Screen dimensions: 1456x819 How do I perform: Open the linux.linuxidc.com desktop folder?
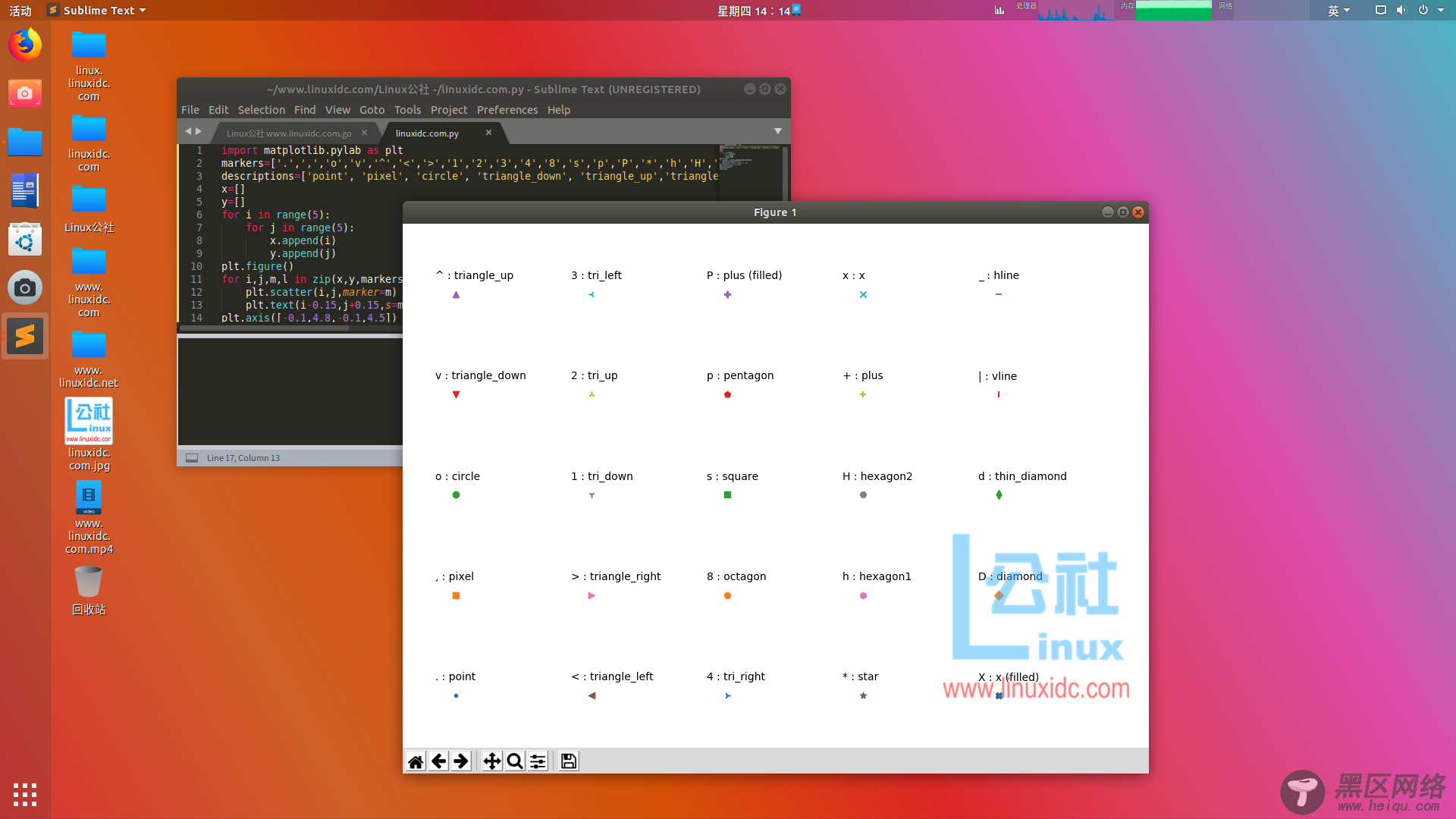click(89, 66)
